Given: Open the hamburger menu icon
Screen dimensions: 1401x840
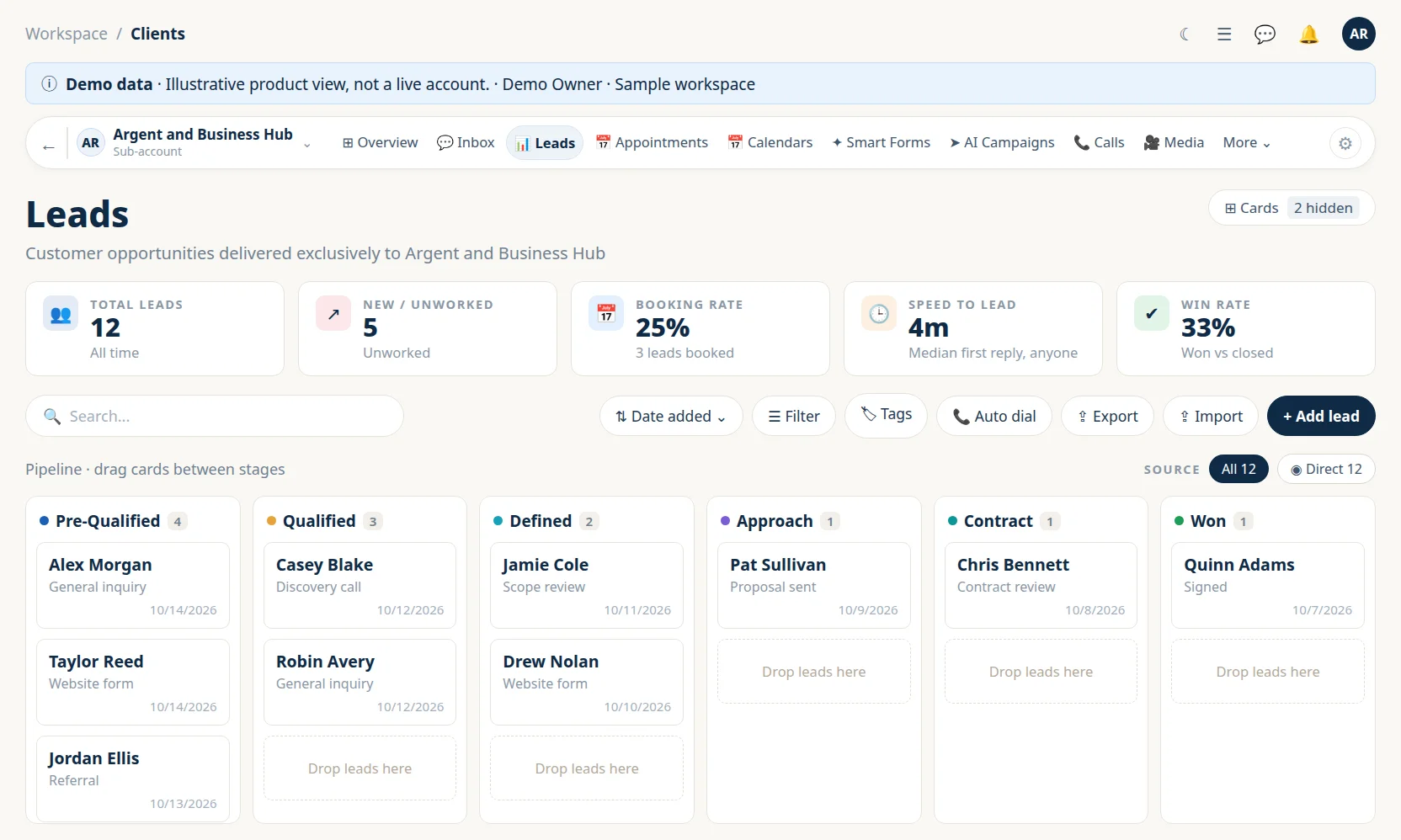Looking at the screenshot, I should click(1224, 35).
